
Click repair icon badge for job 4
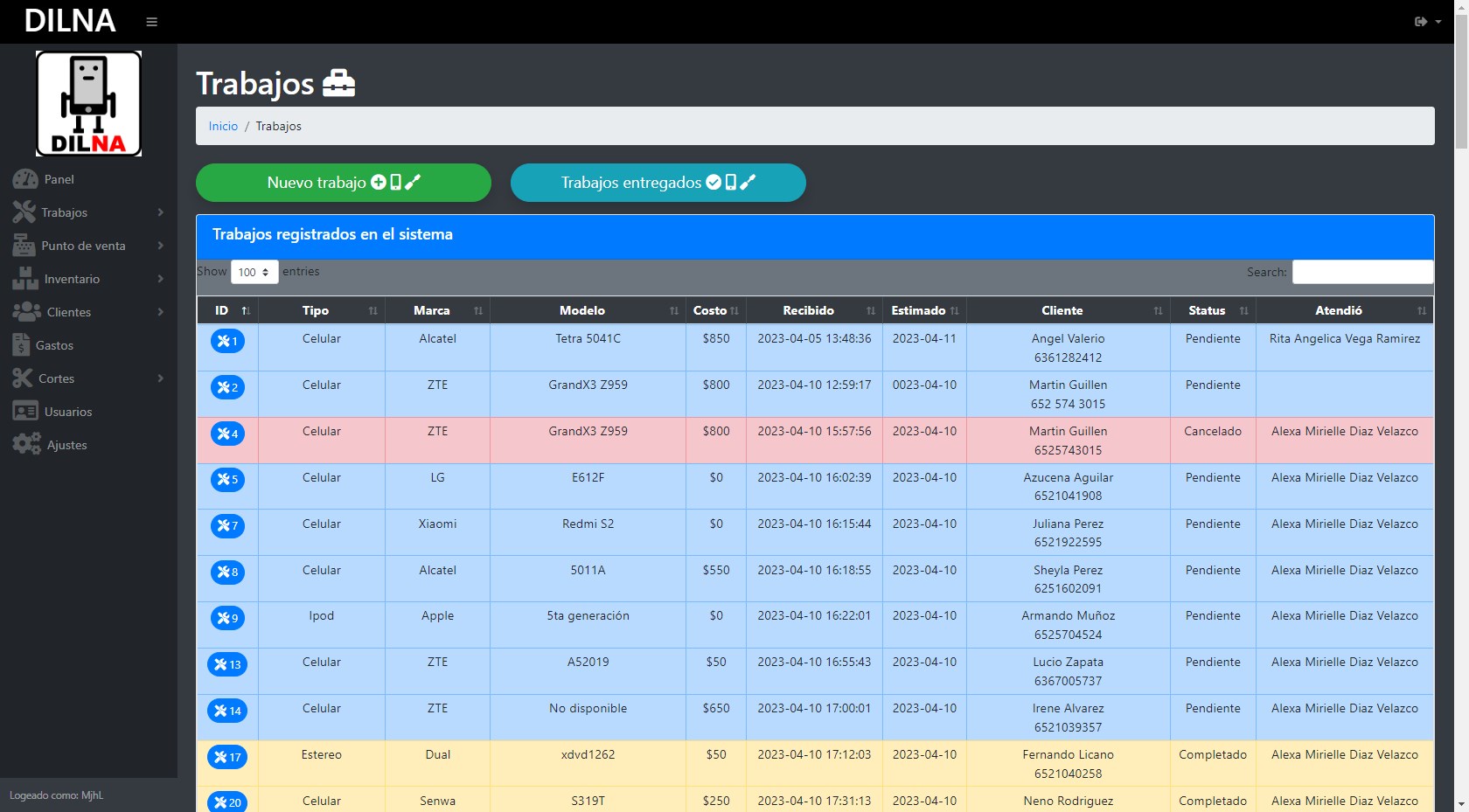coord(227,434)
